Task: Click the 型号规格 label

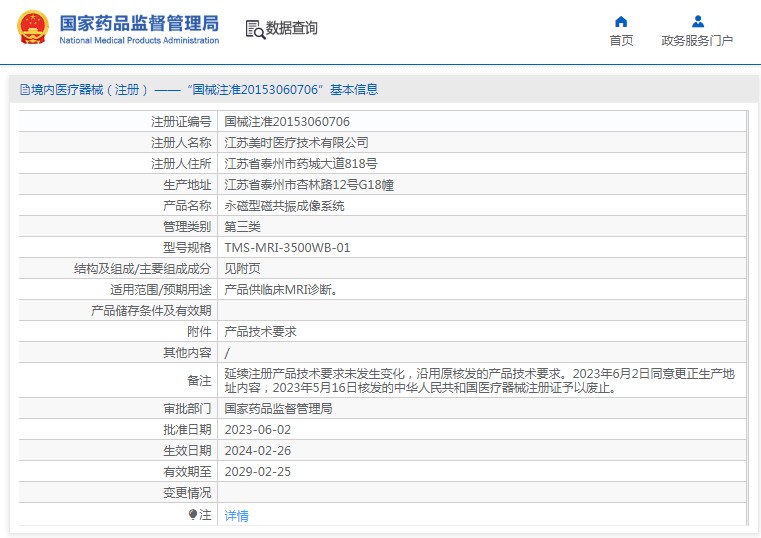Action: click(187, 248)
